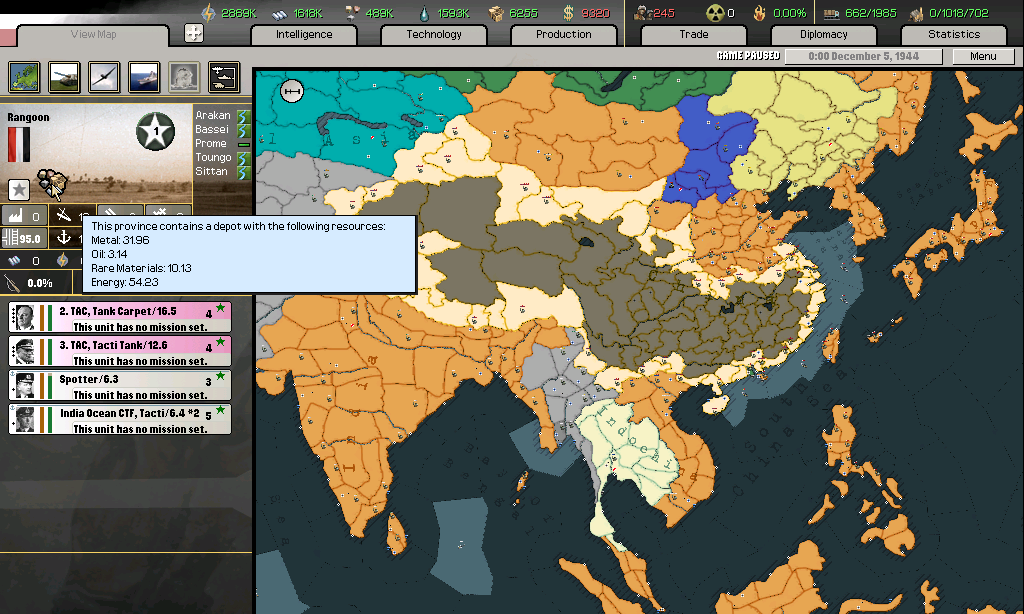1024x614 pixels.
Task: Click the nuclear explosion map mode icon
Action: [183, 76]
